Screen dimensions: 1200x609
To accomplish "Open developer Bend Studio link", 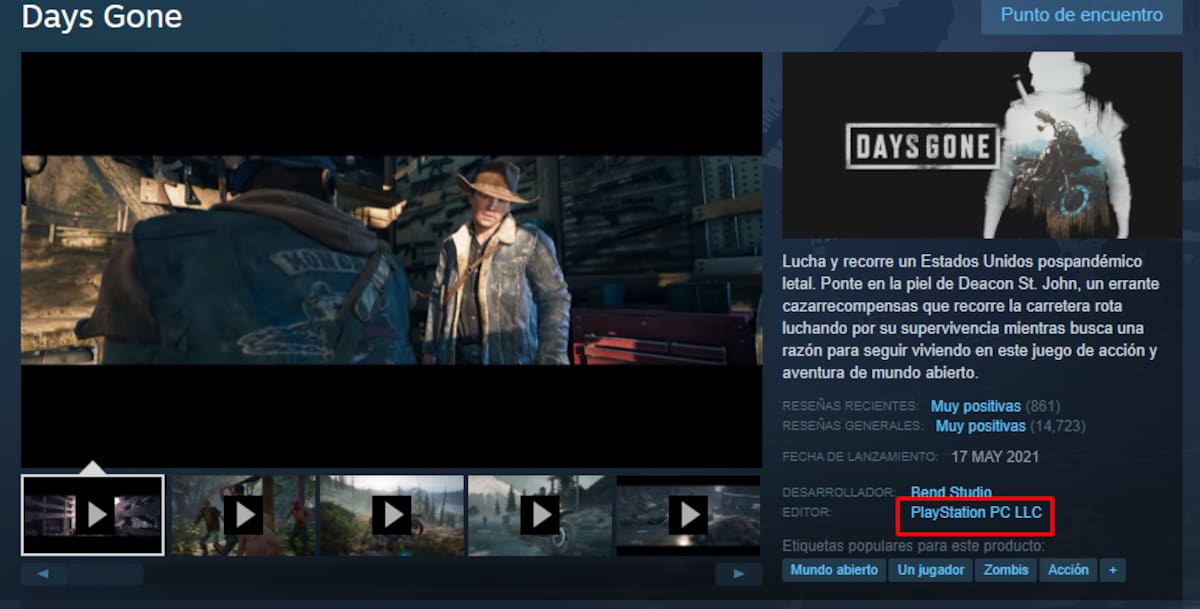I will click(x=951, y=492).
